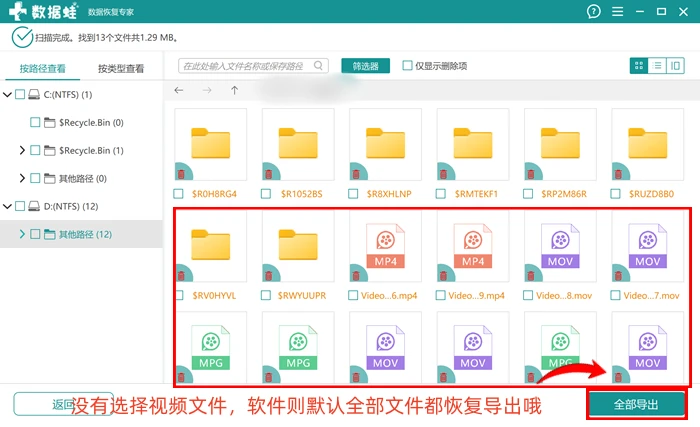
Task: Click the search magnifier icon
Action: click(318, 66)
